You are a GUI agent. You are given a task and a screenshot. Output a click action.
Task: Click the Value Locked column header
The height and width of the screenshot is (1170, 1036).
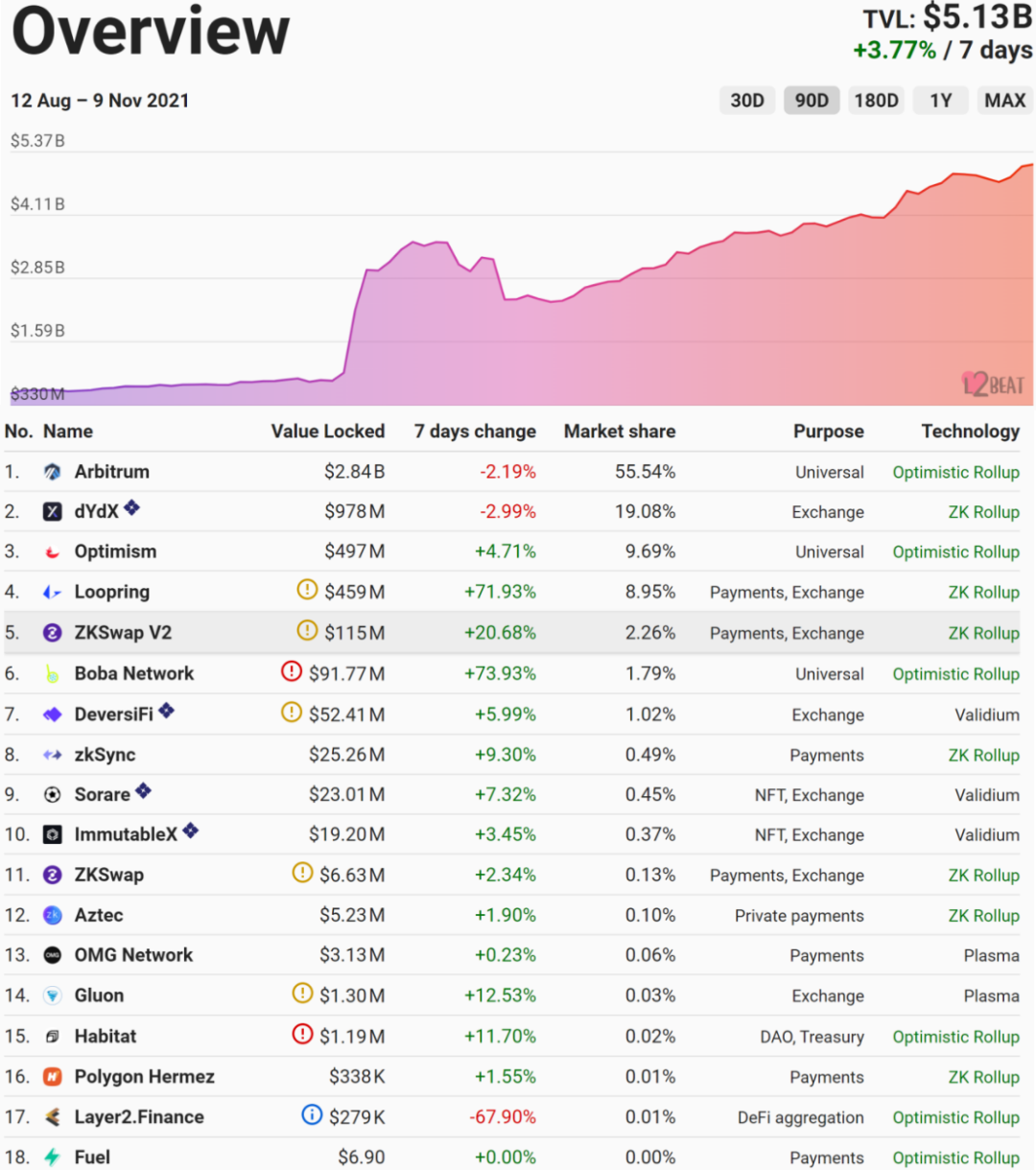328,432
